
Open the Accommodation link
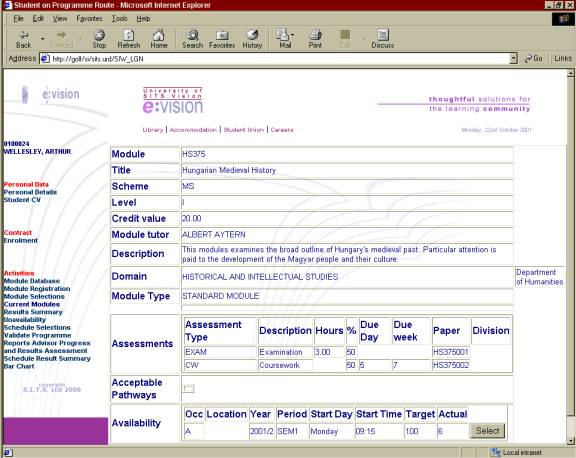(x=193, y=130)
